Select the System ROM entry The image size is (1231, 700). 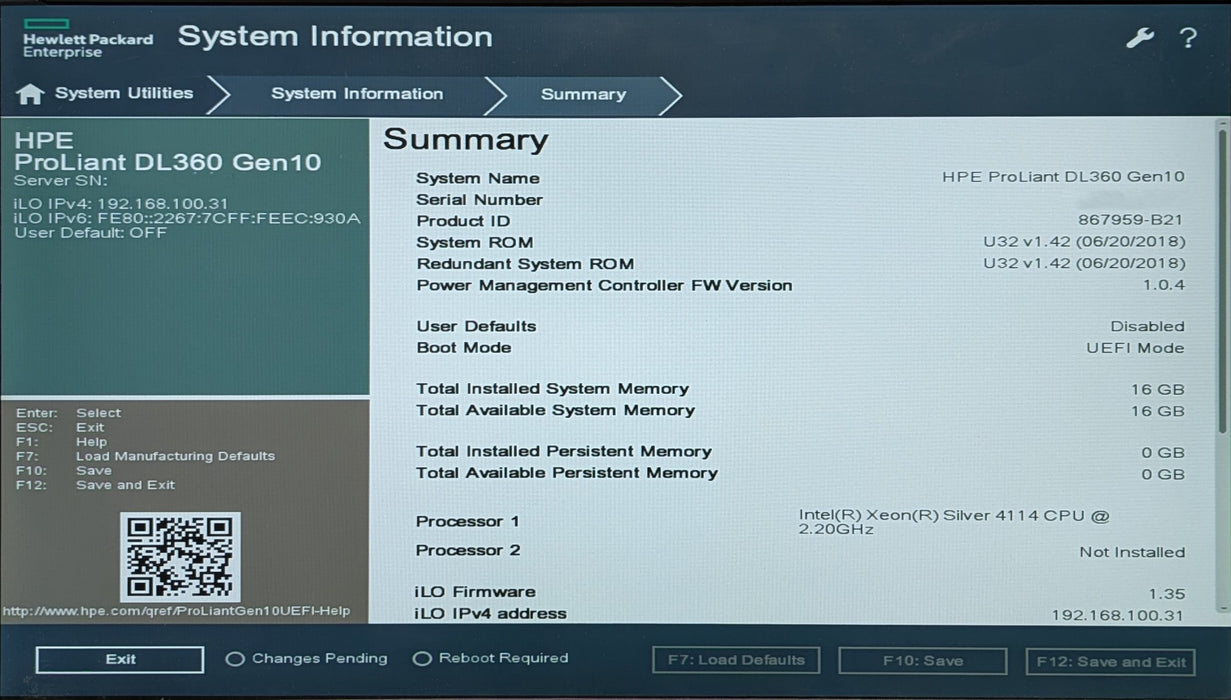(800, 242)
